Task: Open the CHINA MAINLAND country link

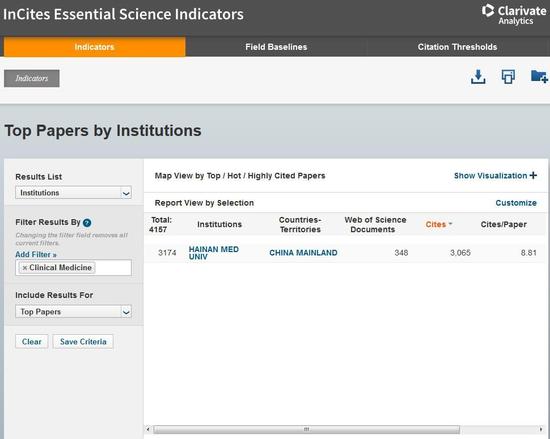Action: click(303, 252)
